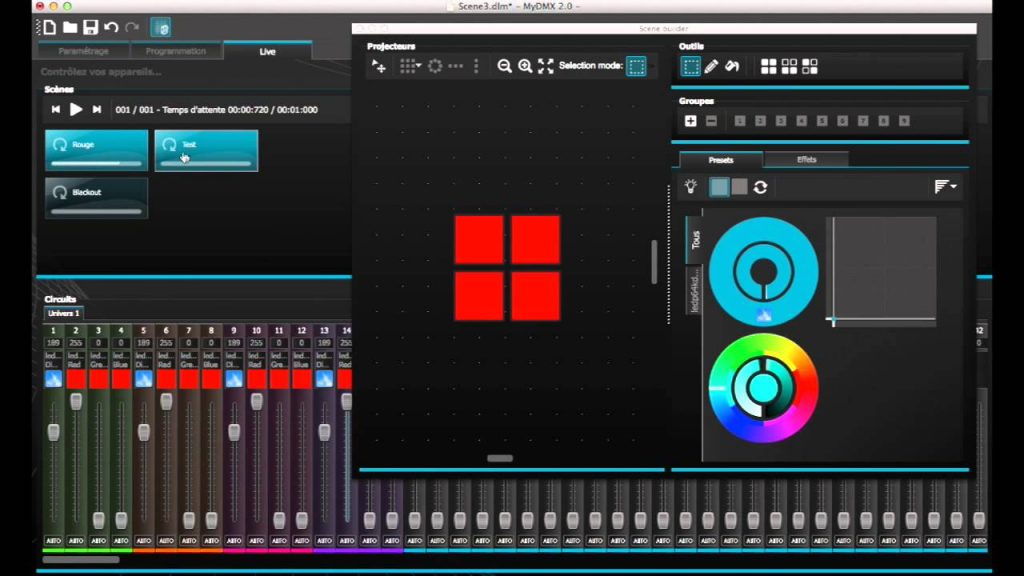
Task: Click the undo arrow in top toolbar
Action: [111, 27]
